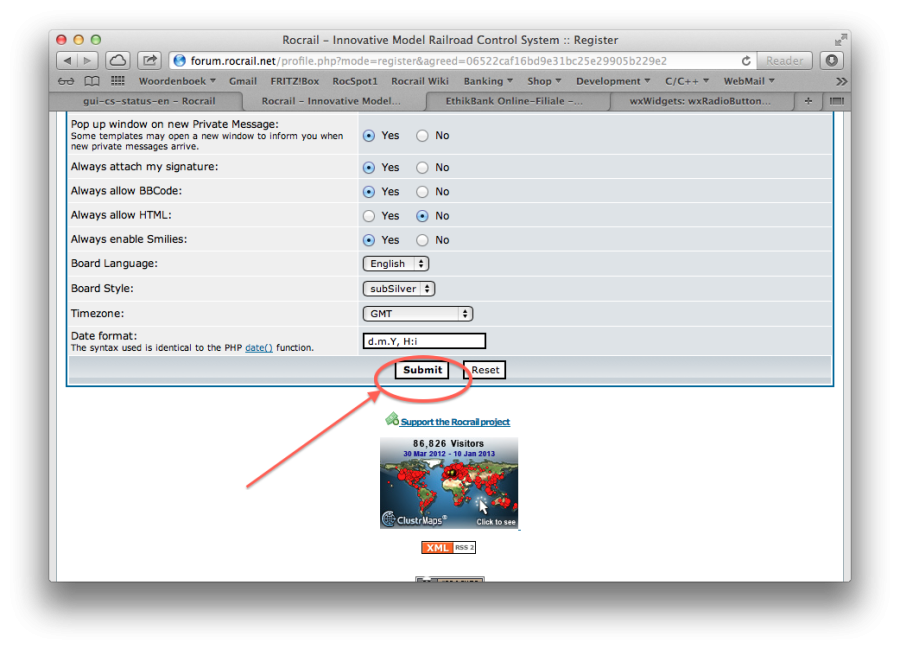Open the Reading List glasses icon
Image resolution: width=900 pixels, height=649 pixels.
(x=66, y=81)
